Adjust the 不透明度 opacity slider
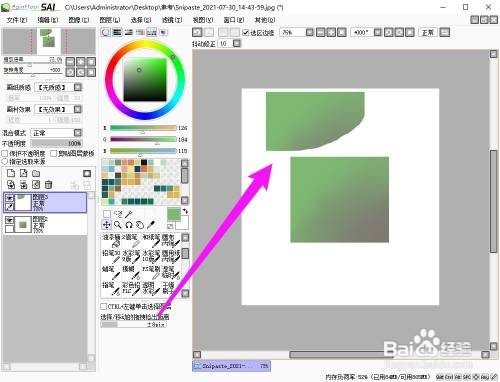 pos(56,143)
